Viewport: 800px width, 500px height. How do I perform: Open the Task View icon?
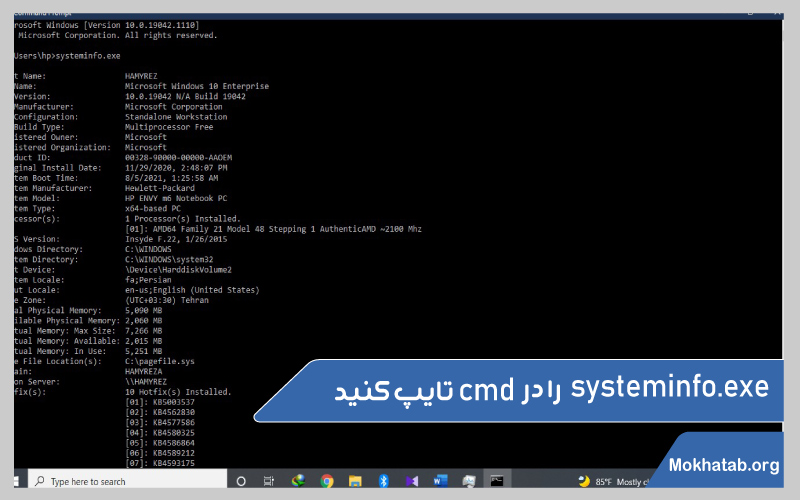tap(269, 481)
